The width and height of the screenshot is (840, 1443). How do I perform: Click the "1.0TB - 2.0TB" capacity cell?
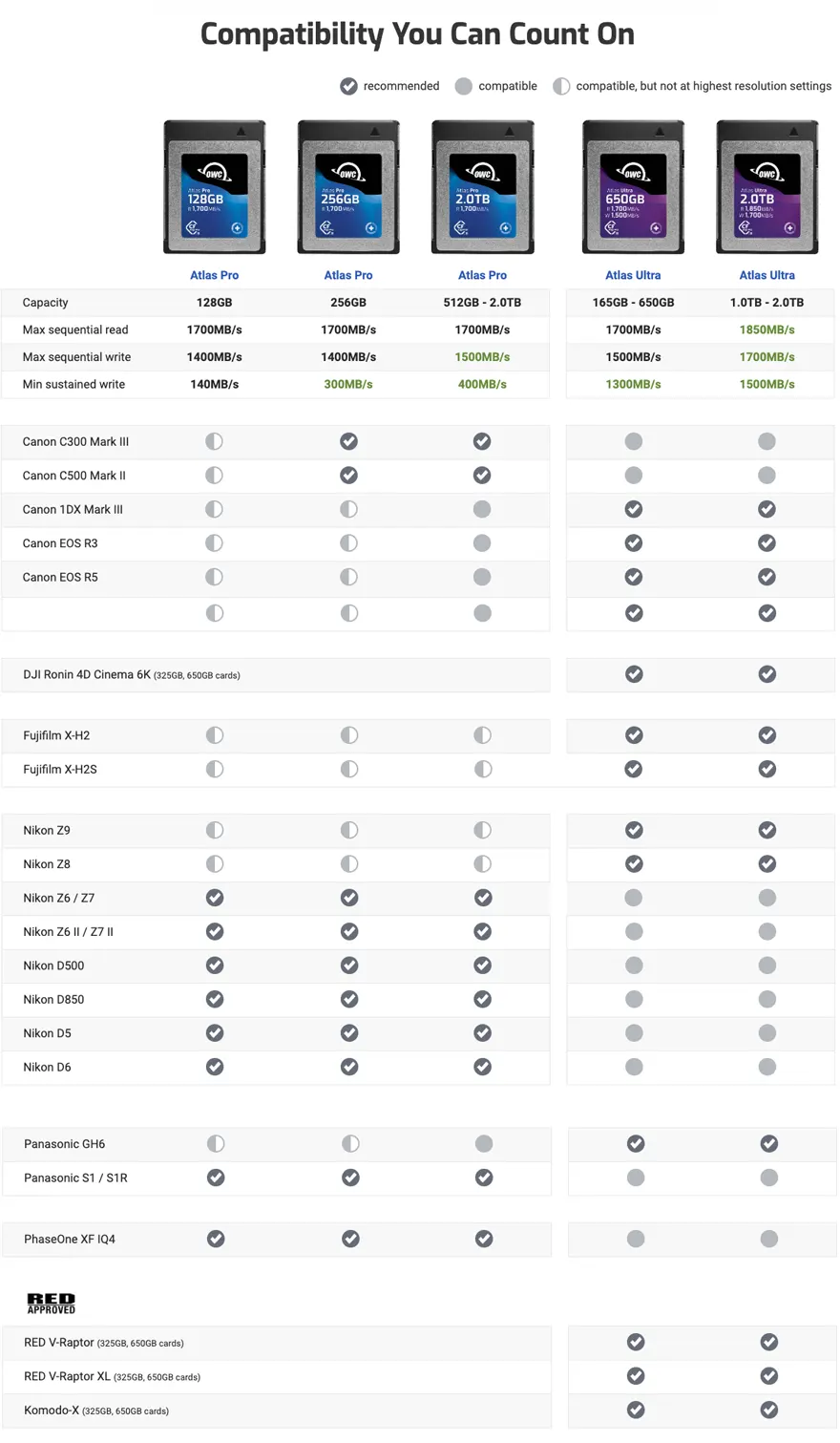(x=766, y=303)
